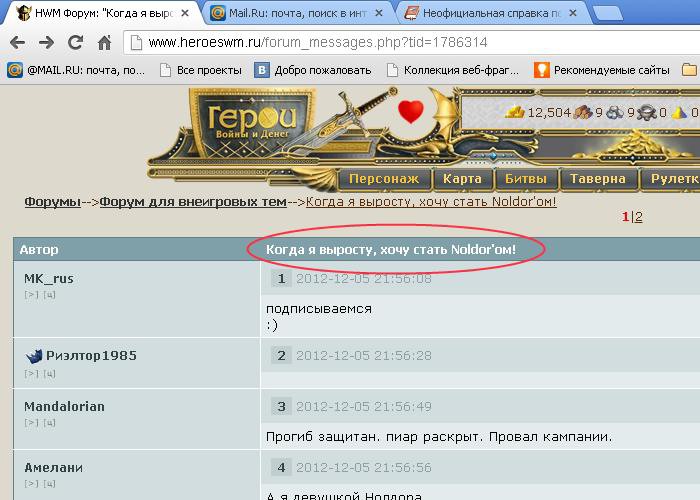This screenshot has width=700, height=500.
Task: Open the Таверна menu
Action: pyautogui.click(x=597, y=179)
